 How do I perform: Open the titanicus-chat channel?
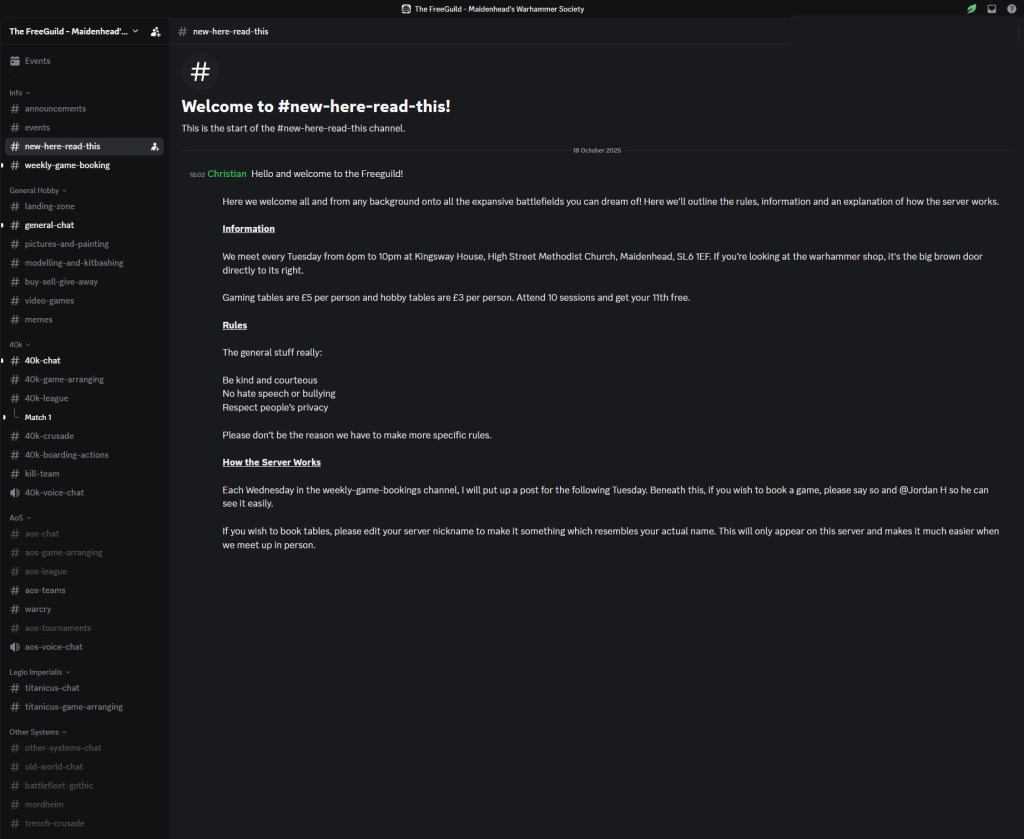point(52,688)
